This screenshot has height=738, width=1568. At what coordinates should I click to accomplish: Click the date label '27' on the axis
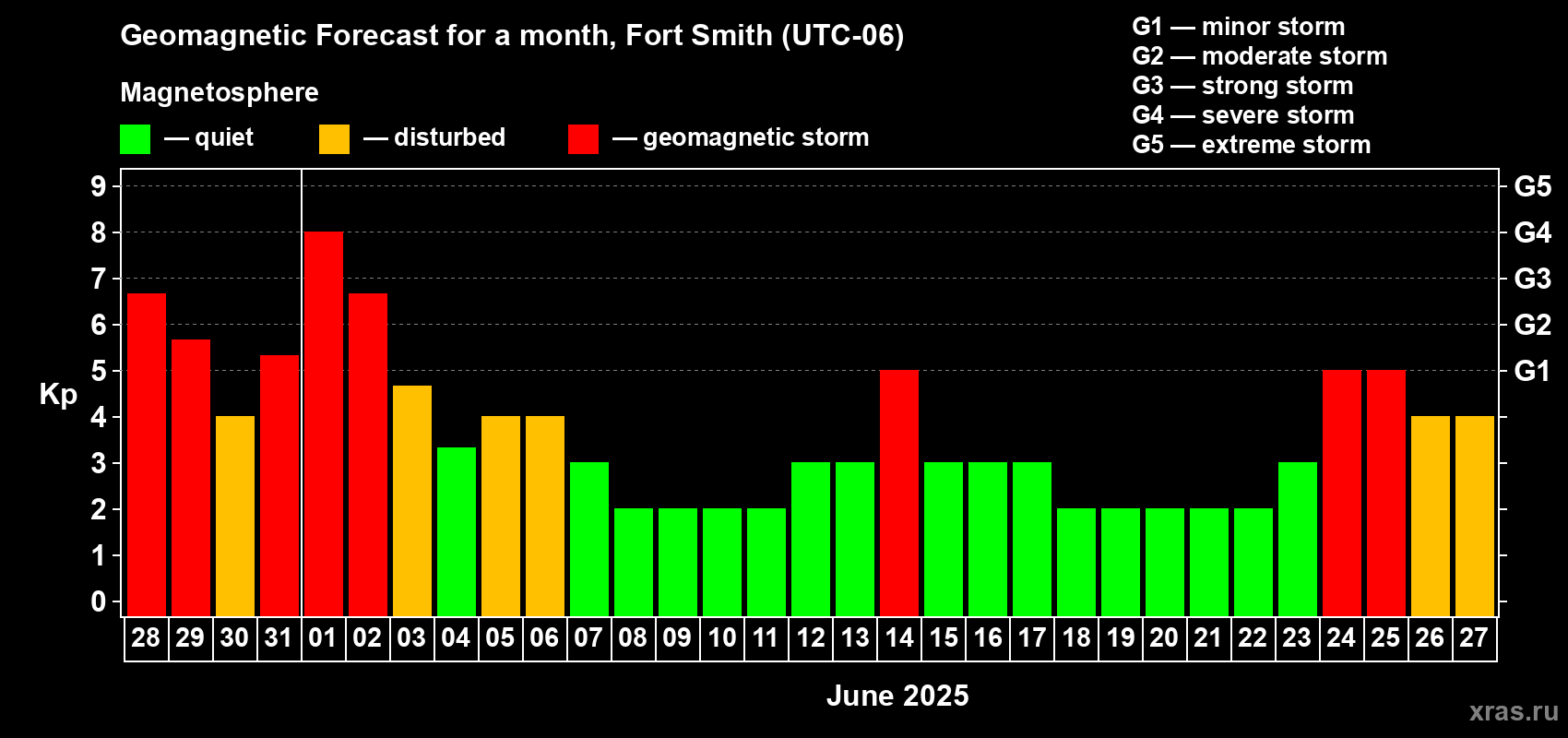click(1474, 638)
